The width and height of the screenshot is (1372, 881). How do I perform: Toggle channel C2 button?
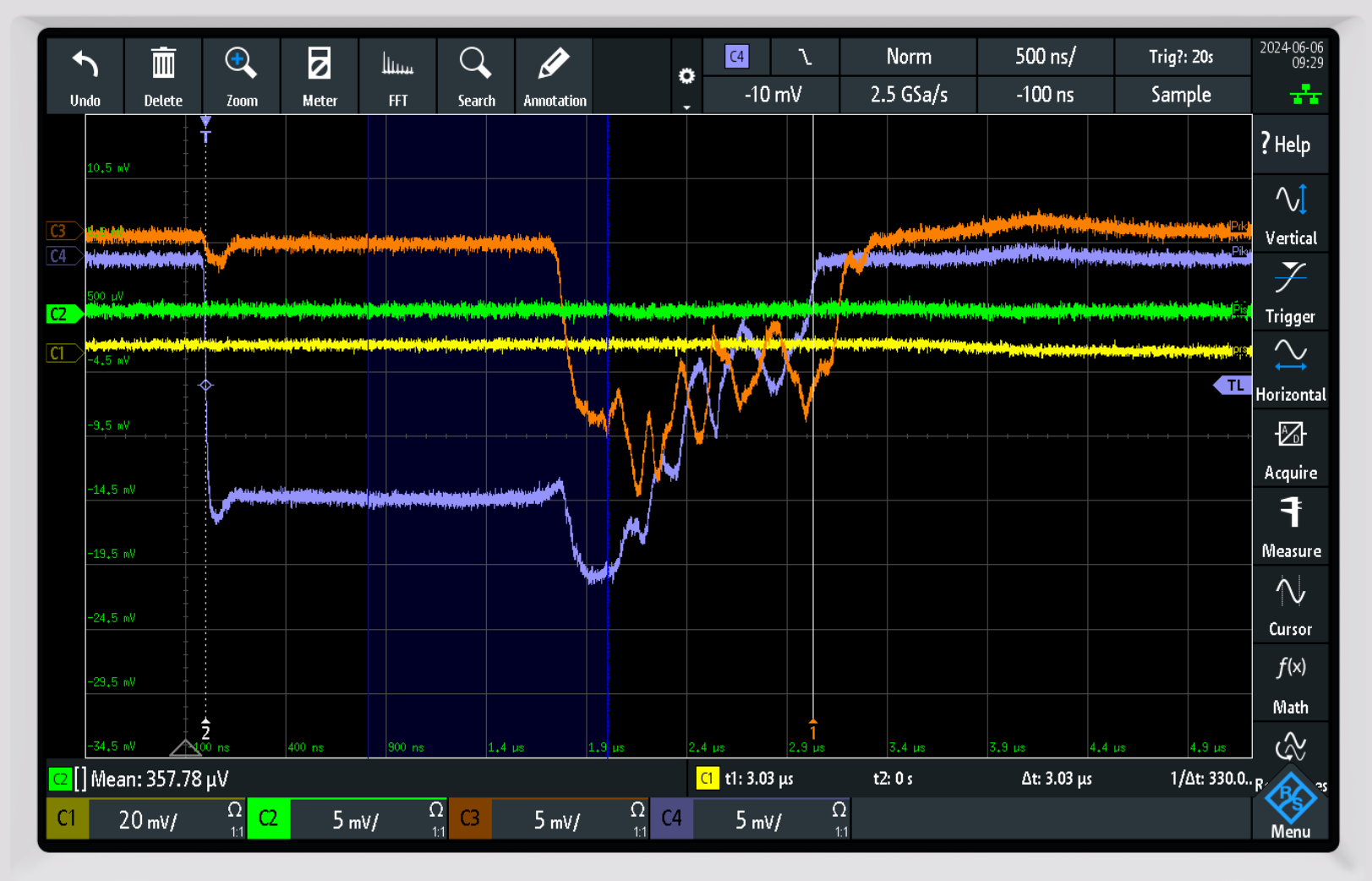coord(269,819)
